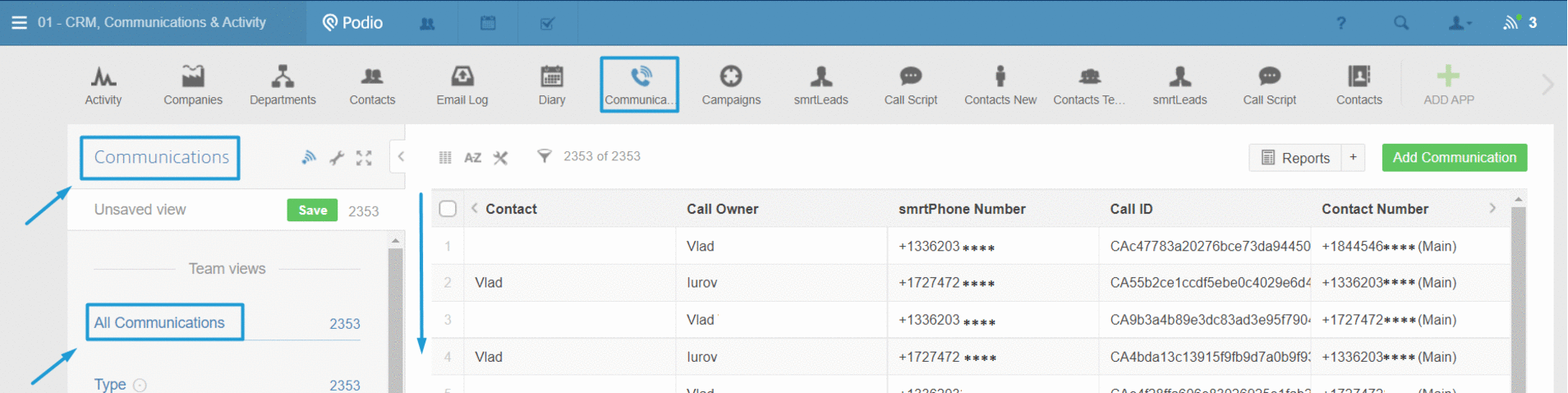
Task: Open the Campaigns app
Action: 730,85
